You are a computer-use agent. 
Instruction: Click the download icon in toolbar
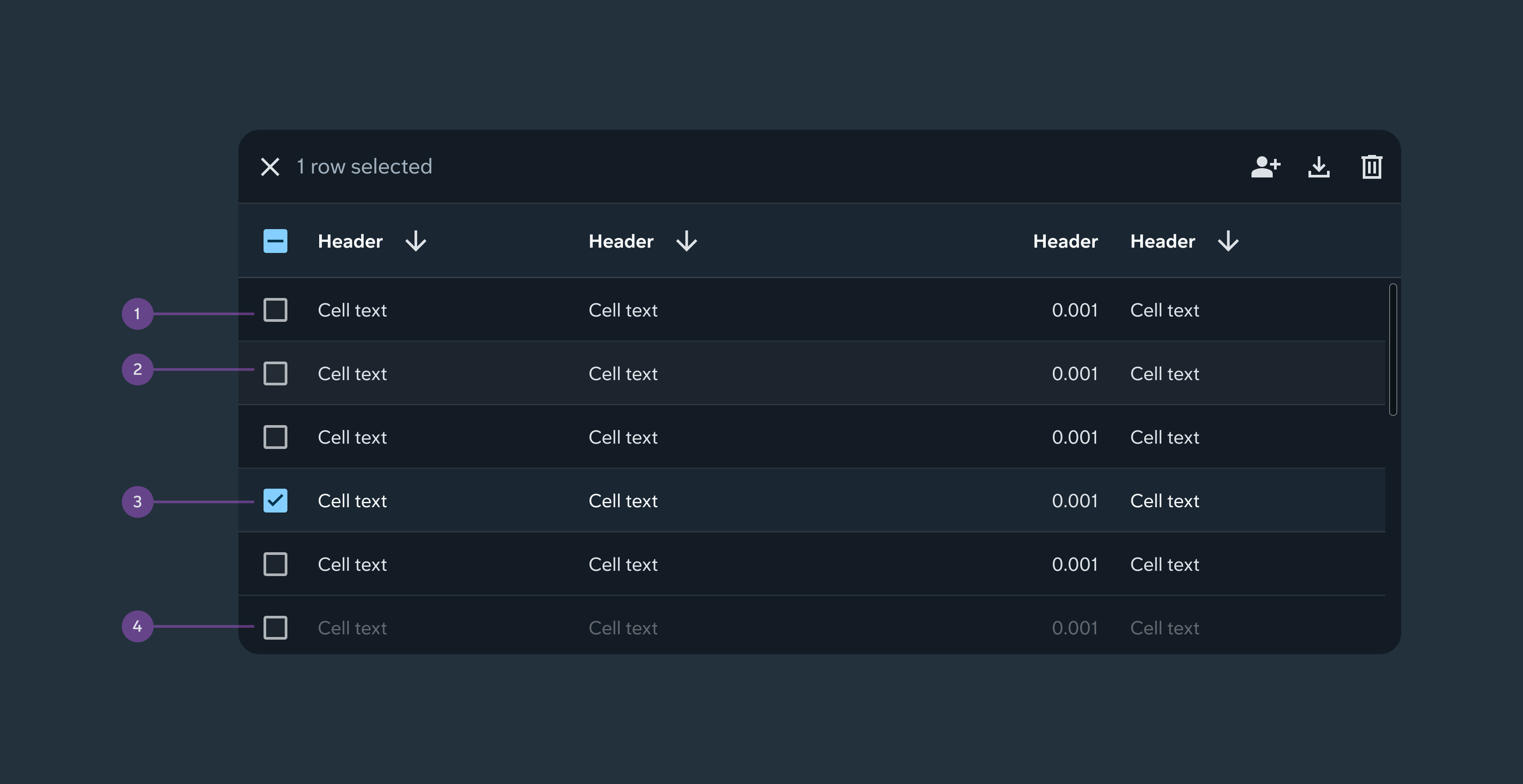[x=1319, y=167]
